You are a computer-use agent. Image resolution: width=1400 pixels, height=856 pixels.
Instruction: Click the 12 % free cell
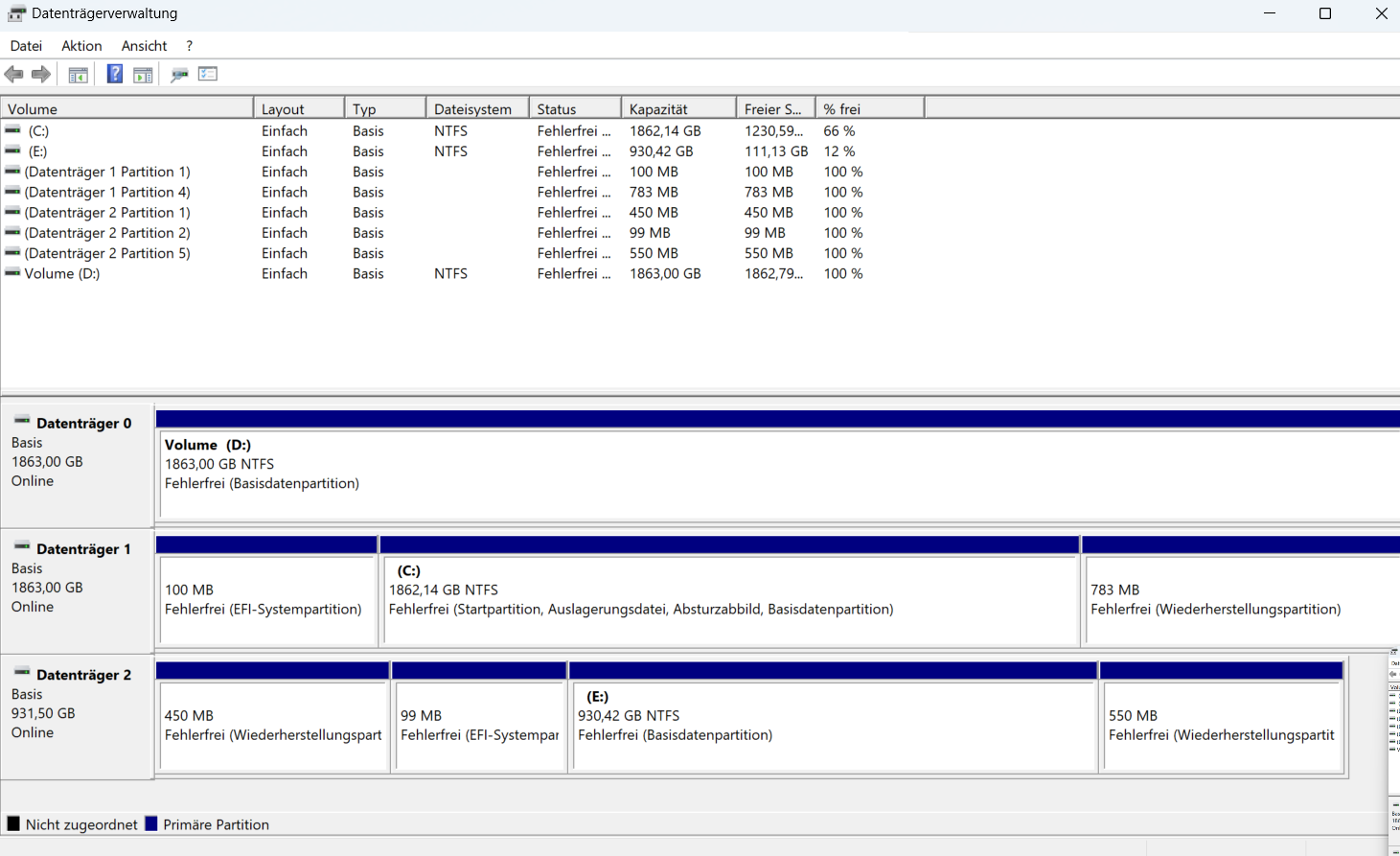pos(839,150)
